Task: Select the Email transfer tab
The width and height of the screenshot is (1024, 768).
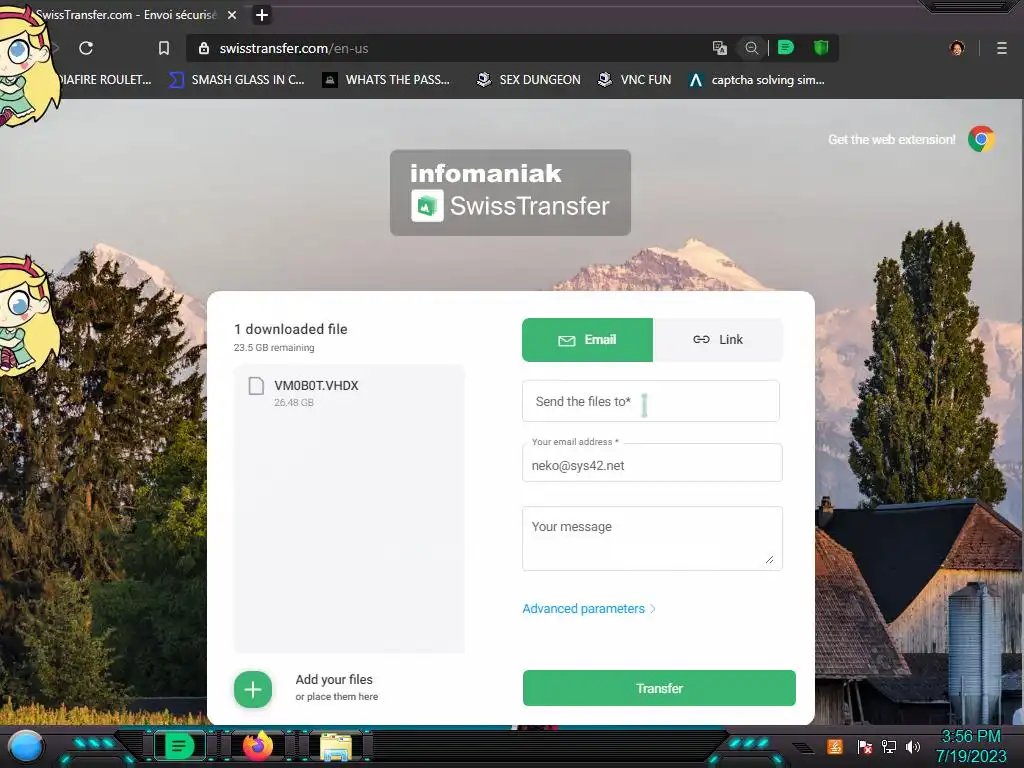Action: pos(587,340)
